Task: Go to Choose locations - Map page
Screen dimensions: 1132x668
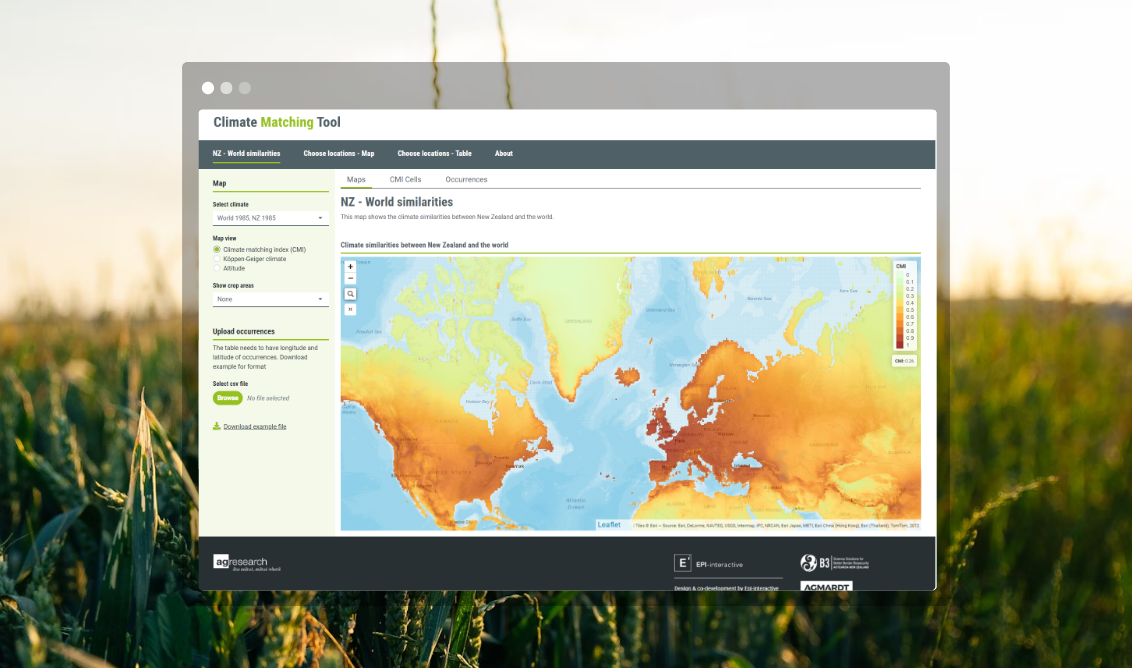Action: pos(339,153)
